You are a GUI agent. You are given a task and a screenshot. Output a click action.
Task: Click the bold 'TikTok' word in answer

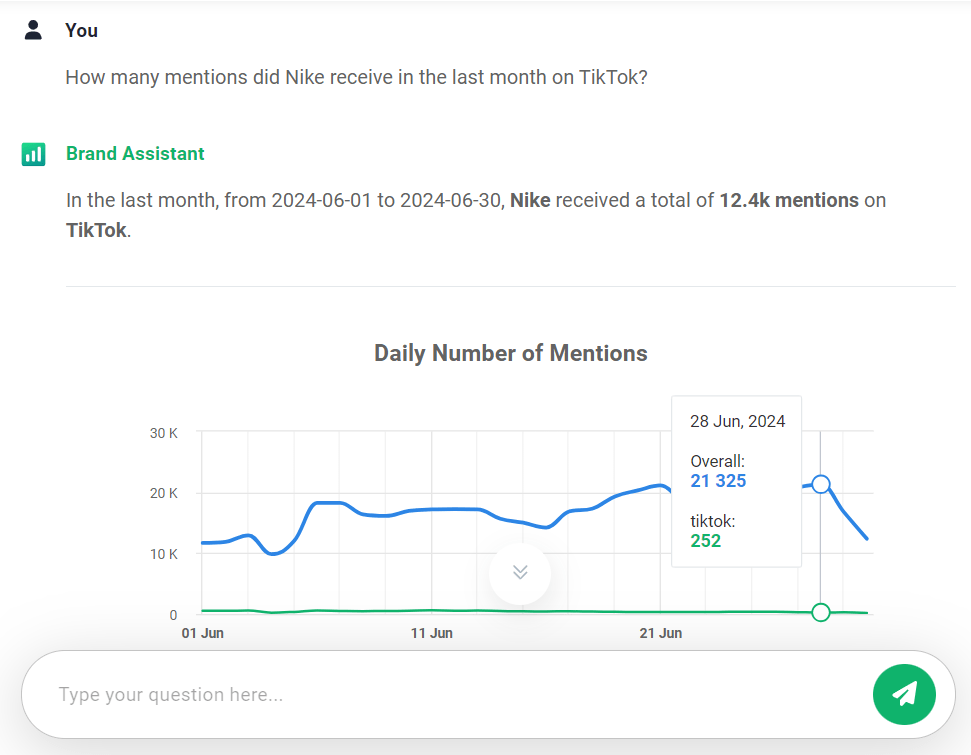[96, 230]
